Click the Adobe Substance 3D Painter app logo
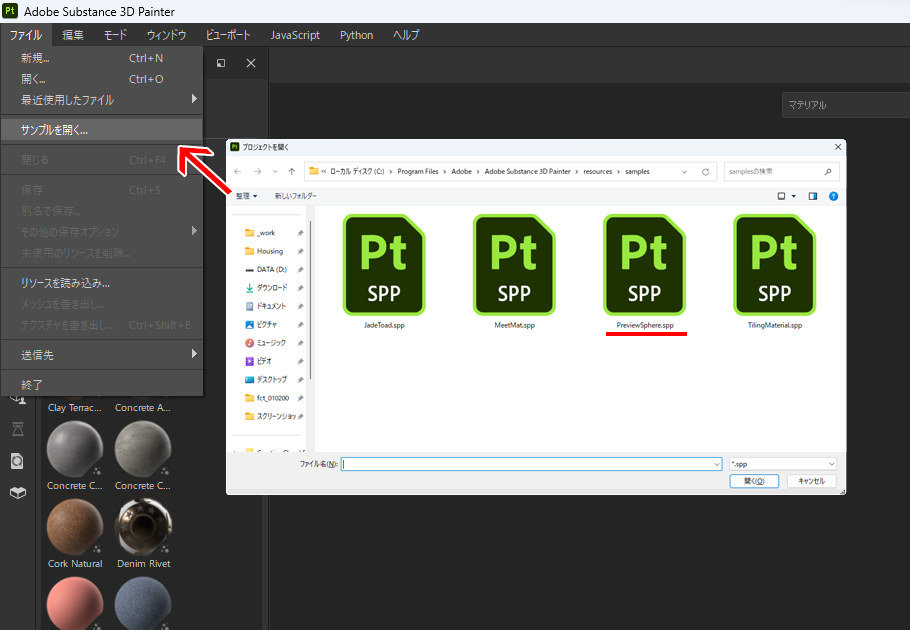Viewport: 910px width, 630px height. (10, 11)
